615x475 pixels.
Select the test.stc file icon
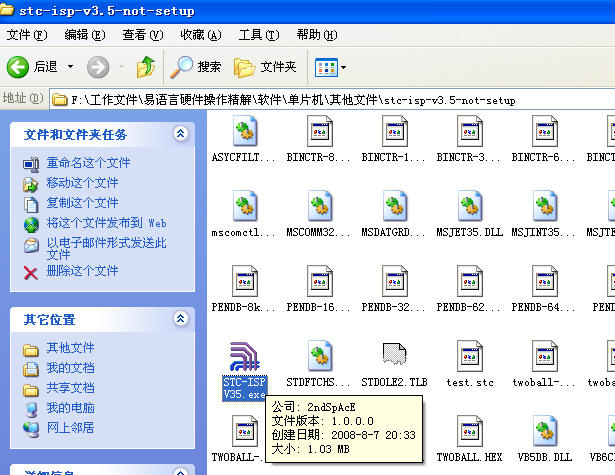(x=471, y=358)
